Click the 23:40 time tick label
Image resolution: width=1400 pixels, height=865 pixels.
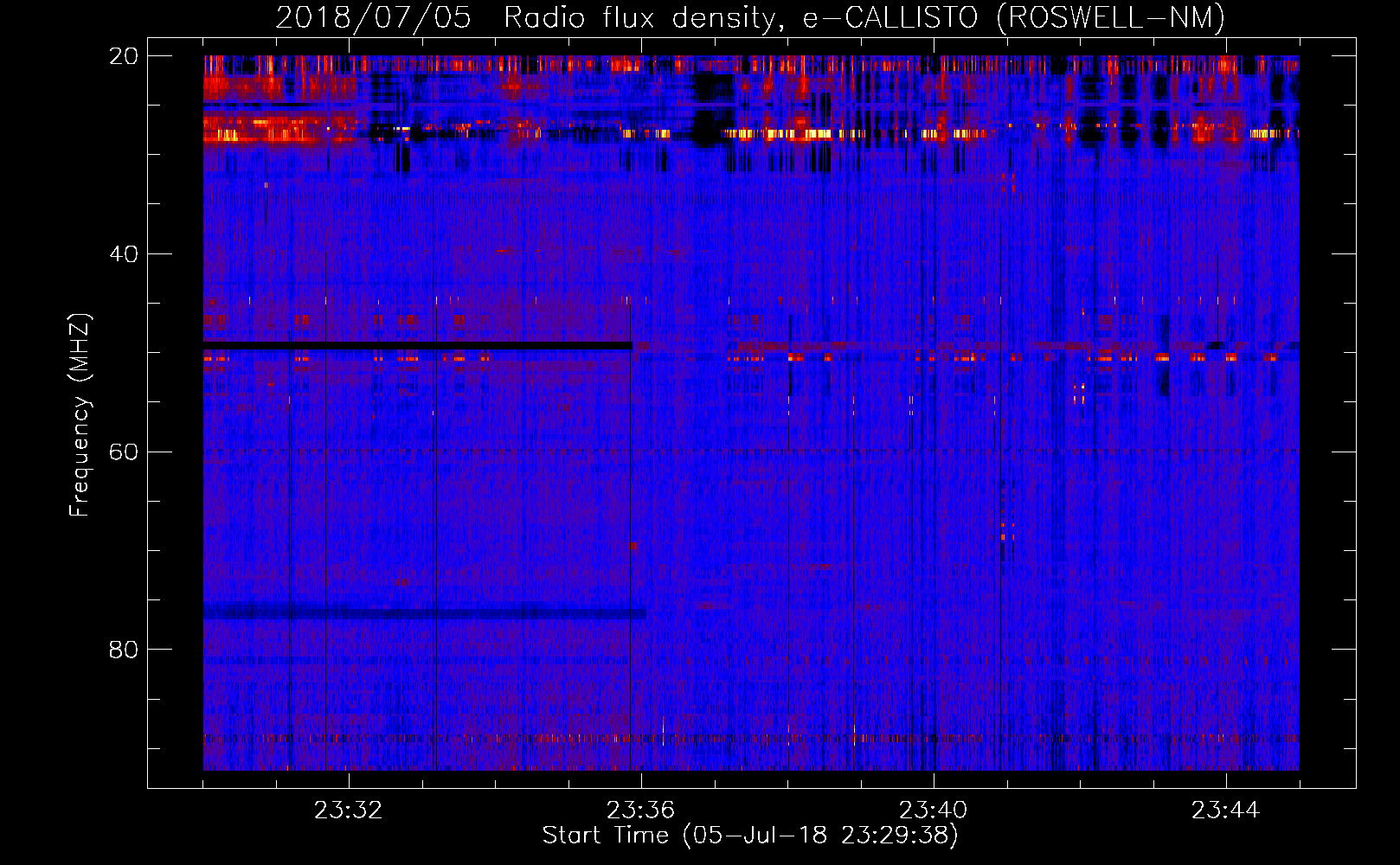934,811
